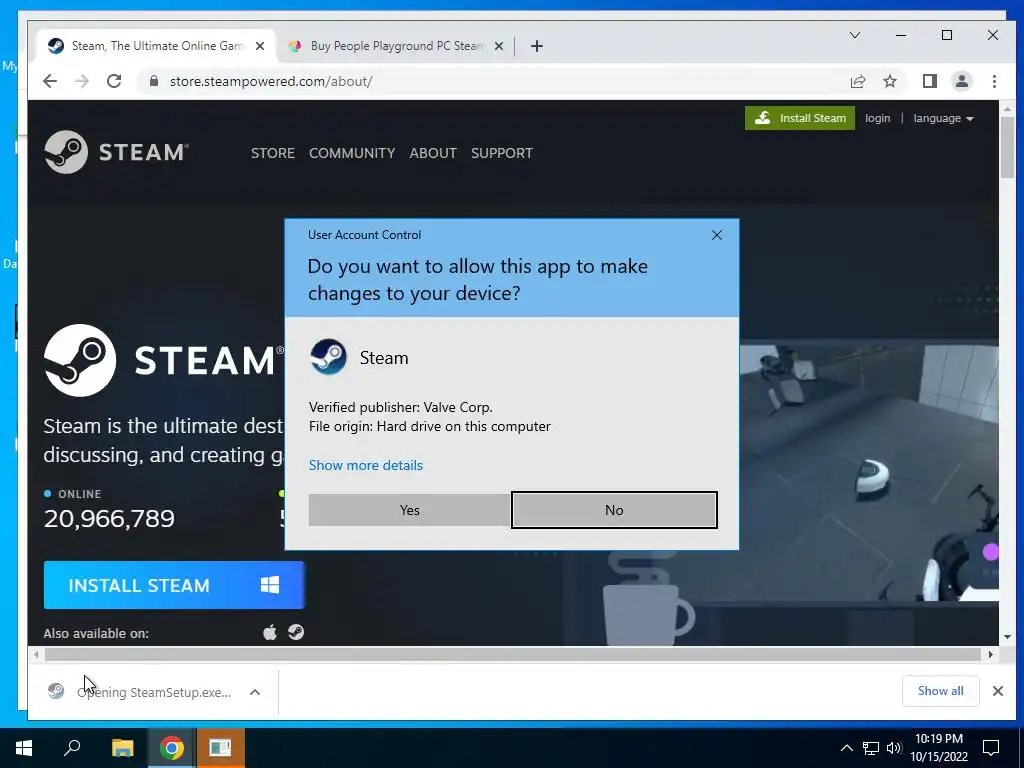Open Chrome three-dot menu
1024x768 pixels.
(994, 81)
